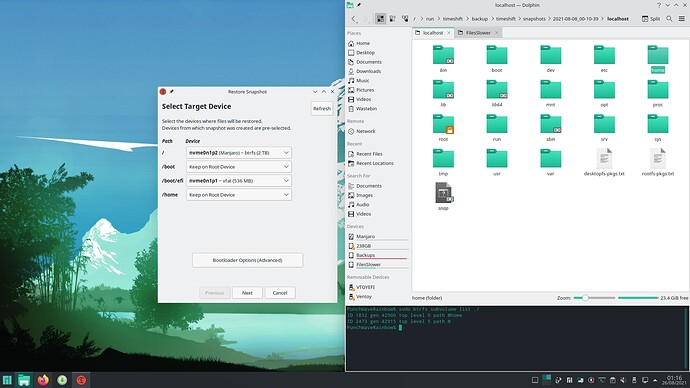Toggle Split view in Dolphin

pyautogui.click(x=651, y=19)
